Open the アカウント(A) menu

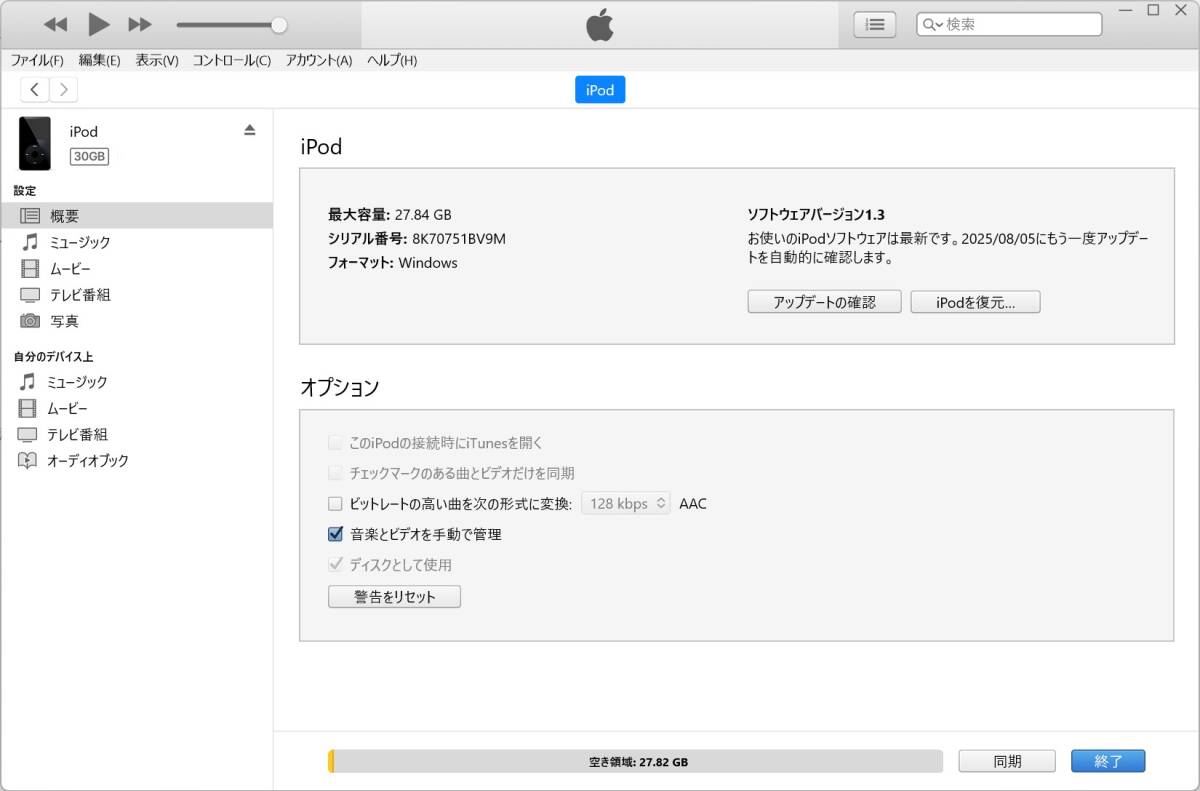pos(319,60)
